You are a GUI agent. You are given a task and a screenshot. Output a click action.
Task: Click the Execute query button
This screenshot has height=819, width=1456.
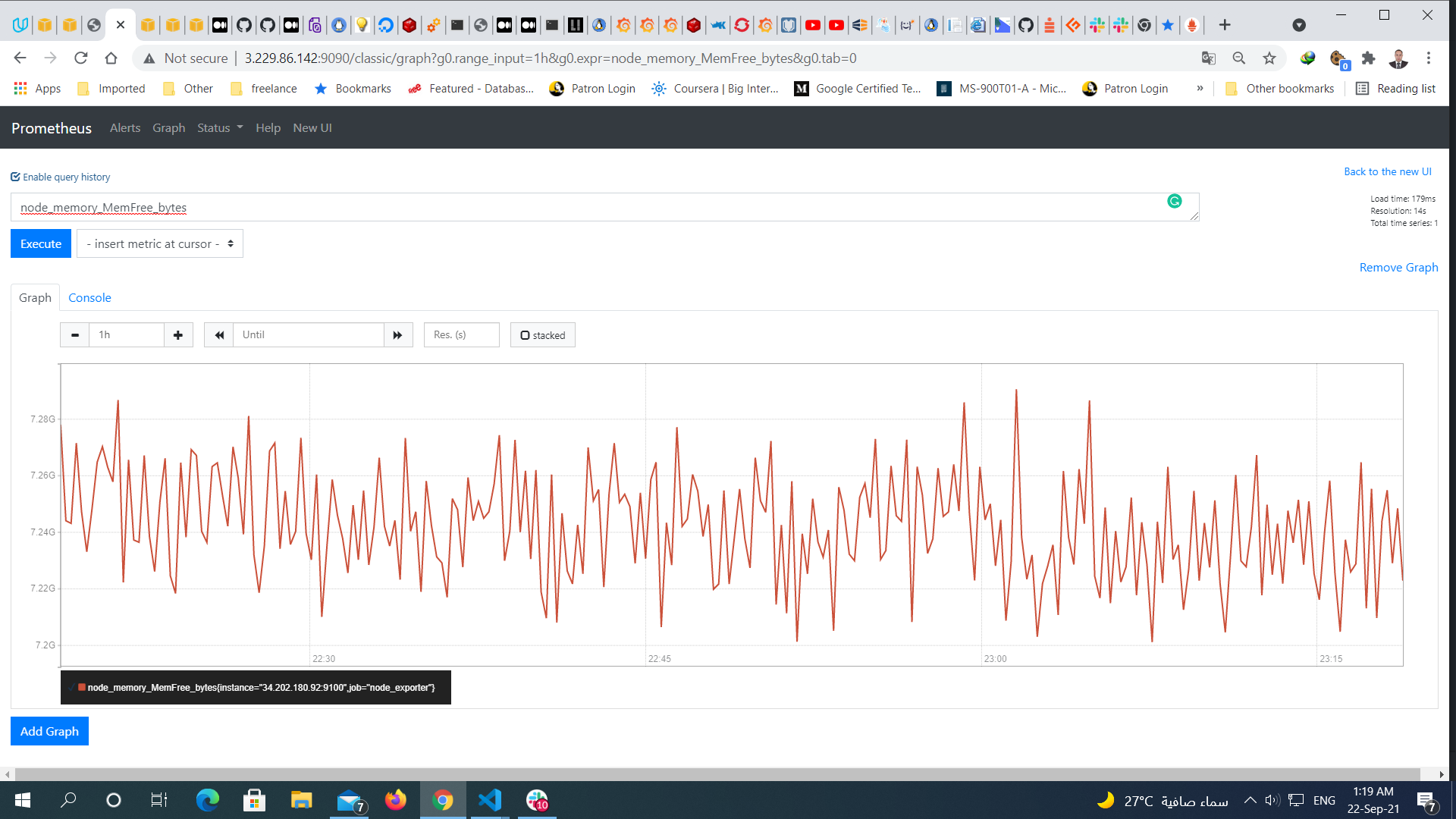[40, 243]
